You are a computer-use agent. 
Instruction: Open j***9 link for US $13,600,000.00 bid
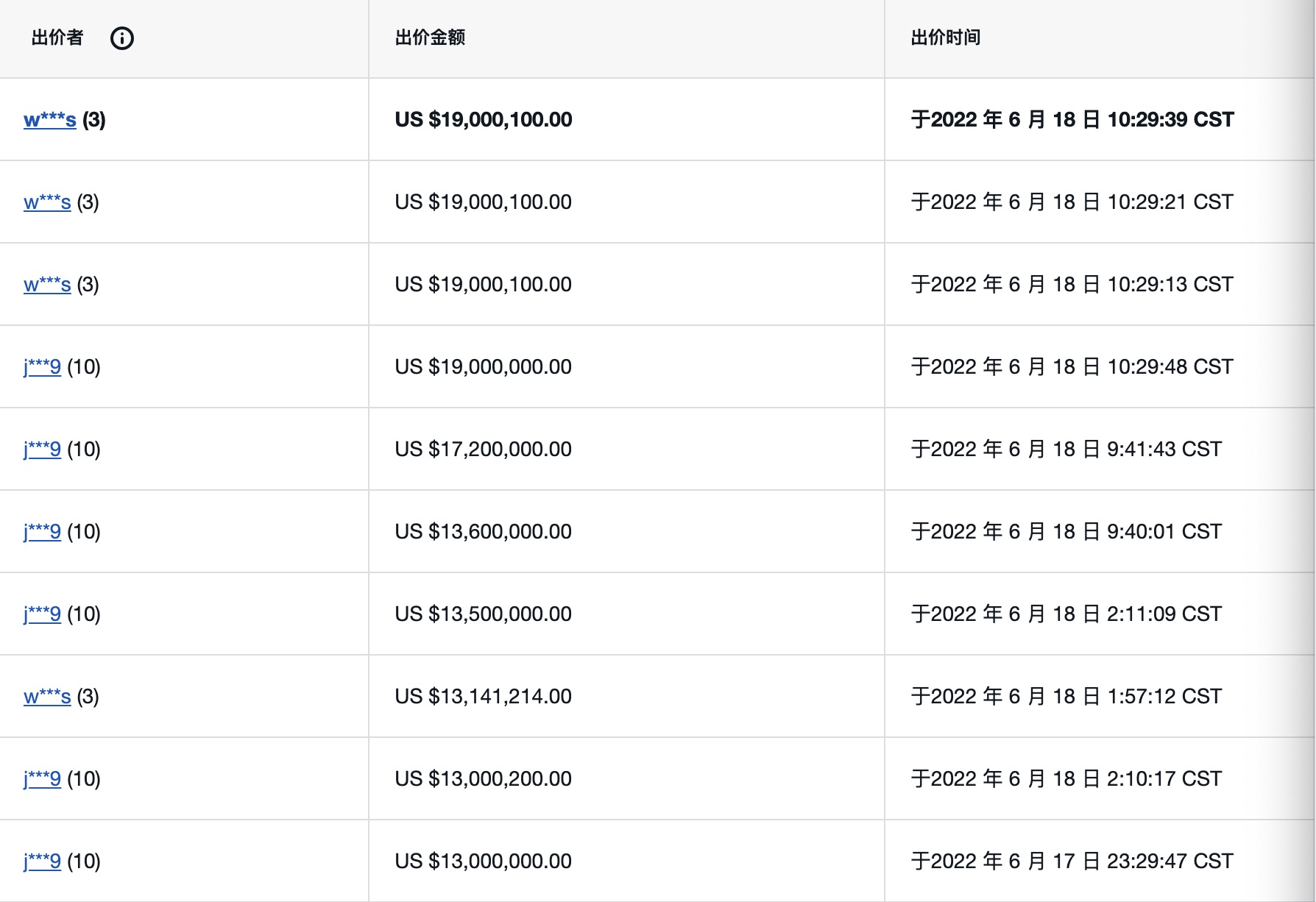point(42,532)
